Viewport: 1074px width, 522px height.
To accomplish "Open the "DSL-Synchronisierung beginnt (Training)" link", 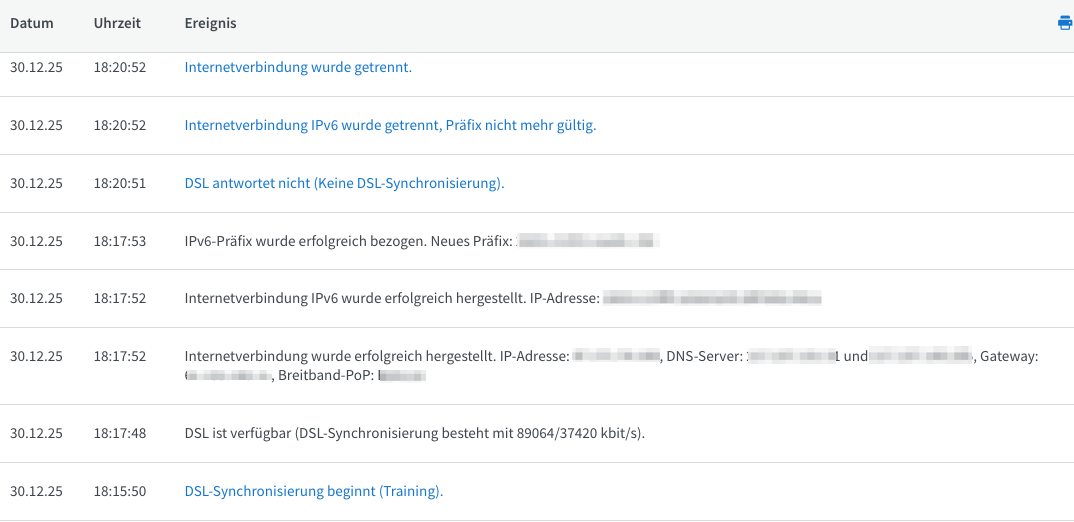I will coord(313,492).
